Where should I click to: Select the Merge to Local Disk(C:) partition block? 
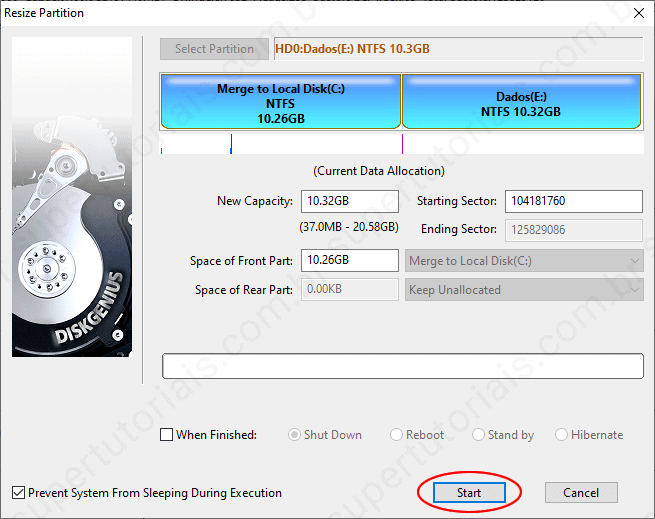(x=281, y=103)
